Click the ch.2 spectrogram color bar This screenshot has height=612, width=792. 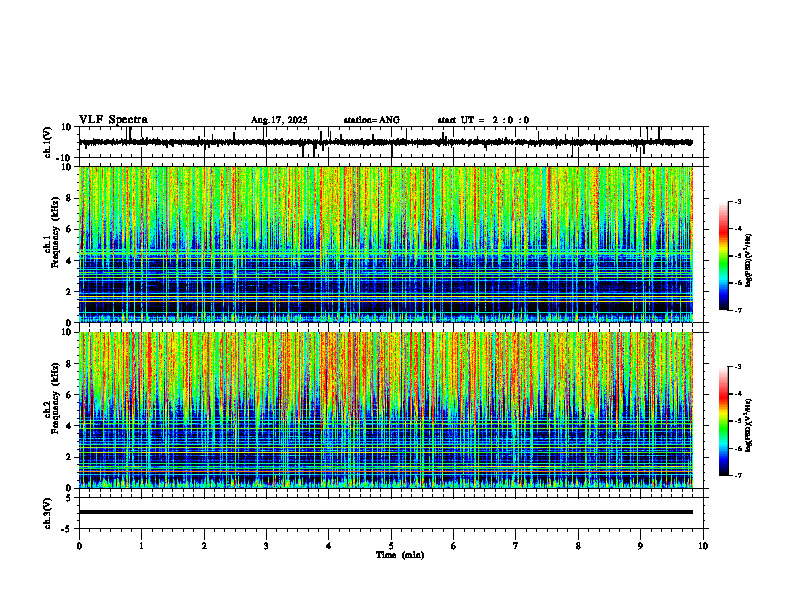pos(723,421)
